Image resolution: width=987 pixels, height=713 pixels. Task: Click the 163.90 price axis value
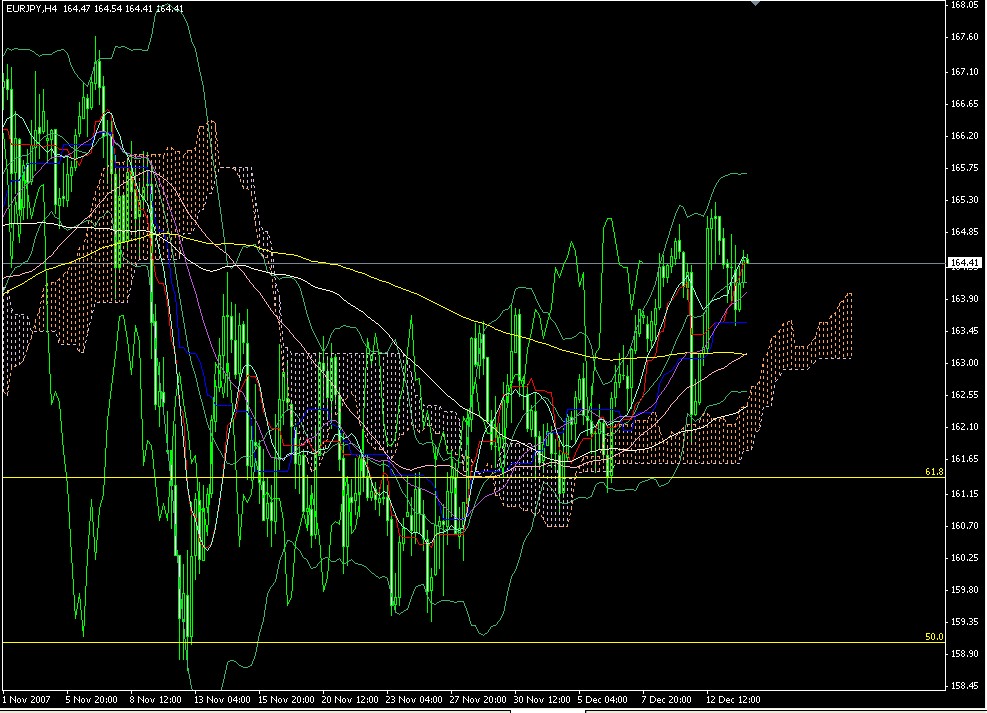click(964, 299)
